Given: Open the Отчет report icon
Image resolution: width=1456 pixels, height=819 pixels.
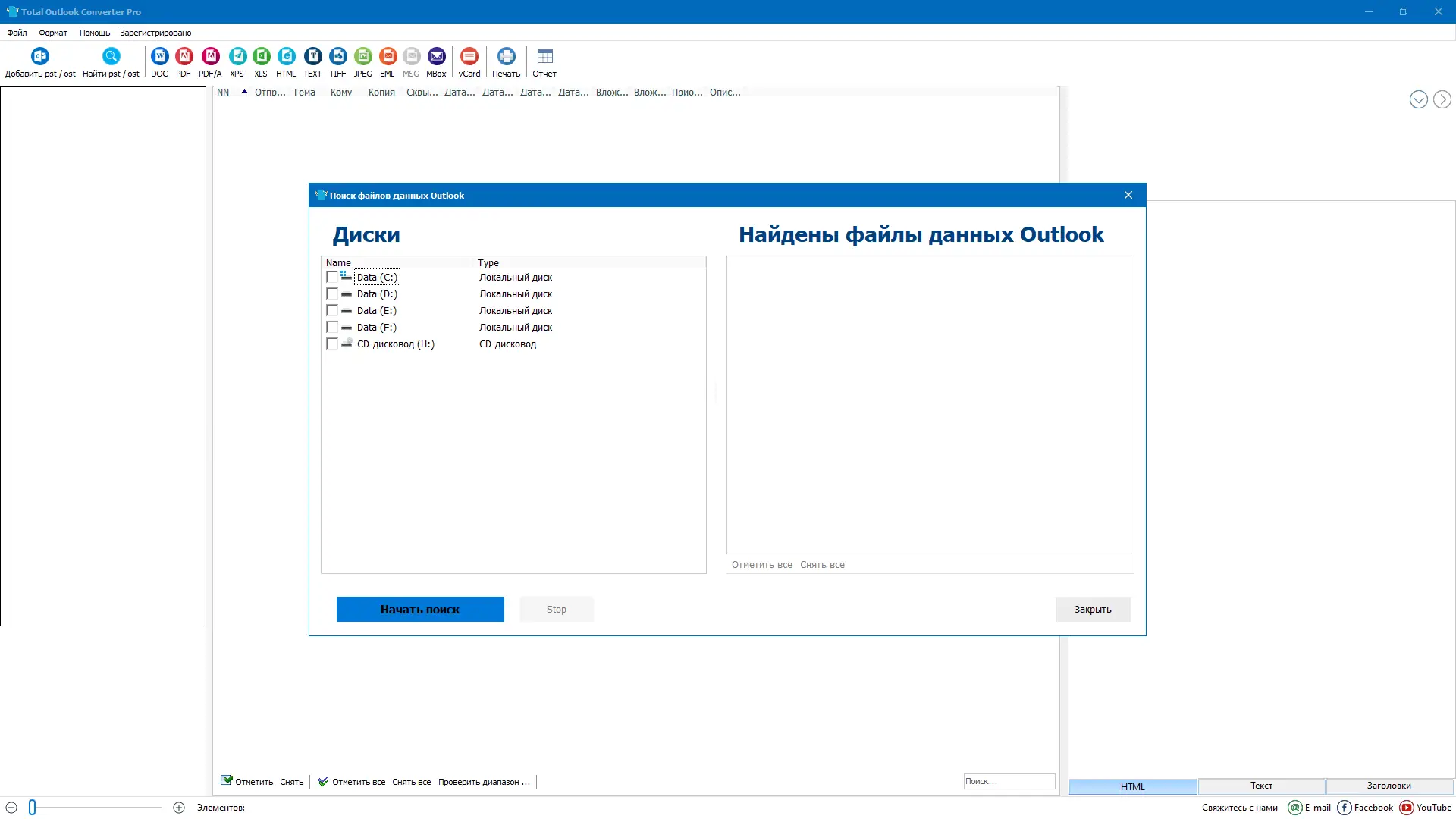Looking at the screenshot, I should coord(544,57).
